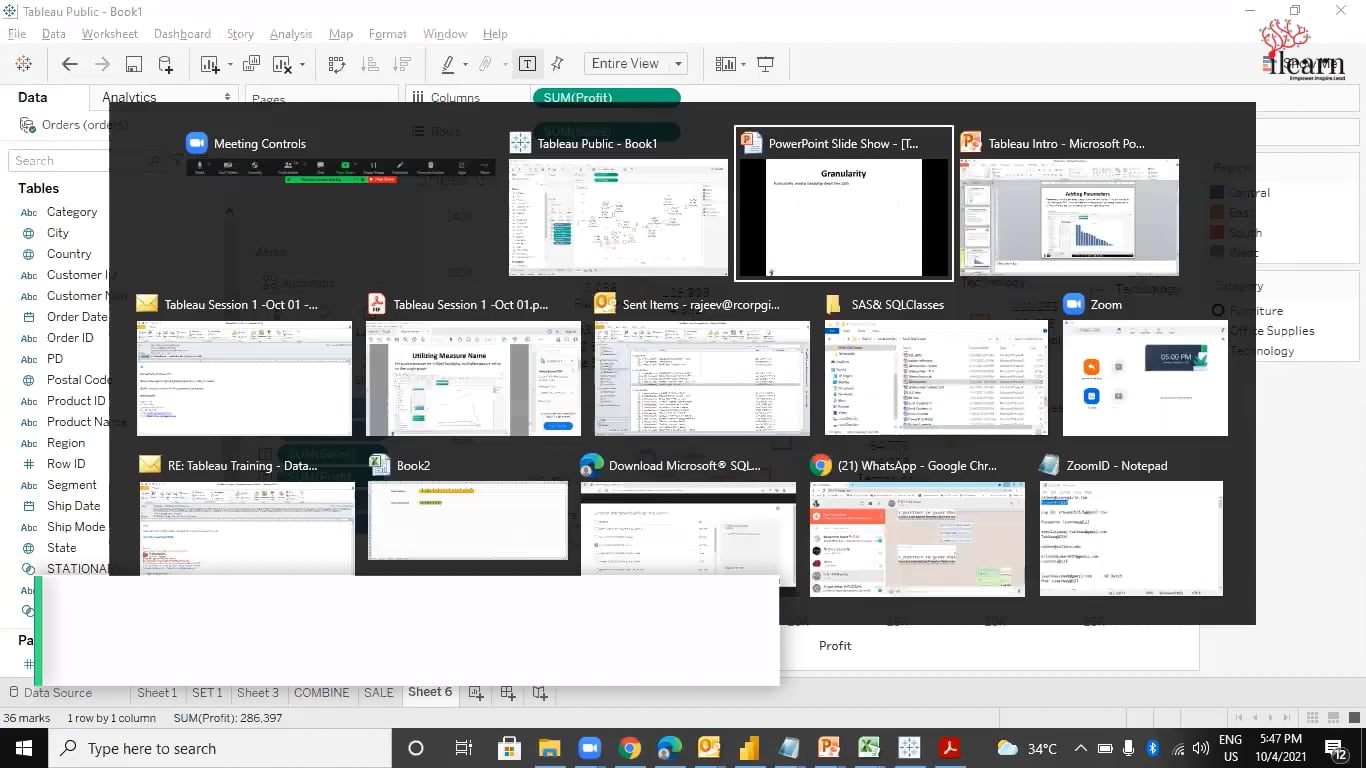Show hidden tray icons chevron

(1081, 748)
